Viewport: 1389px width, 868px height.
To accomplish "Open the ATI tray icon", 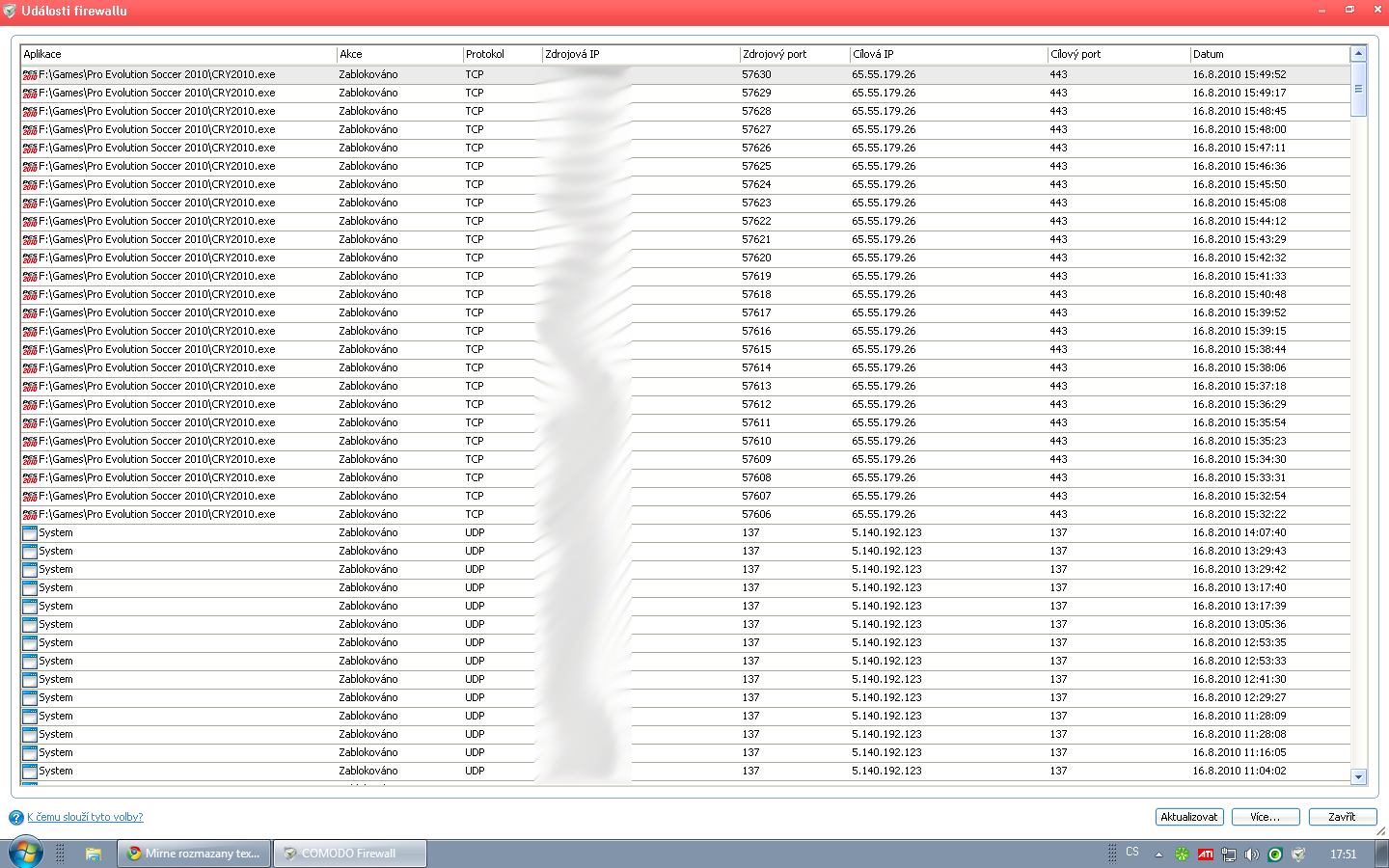I will click(1205, 854).
